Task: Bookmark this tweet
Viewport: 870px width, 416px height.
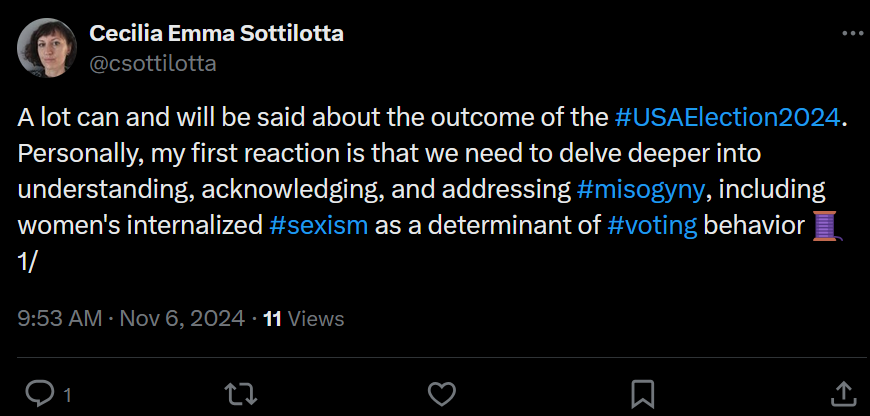Action: pyautogui.click(x=643, y=393)
